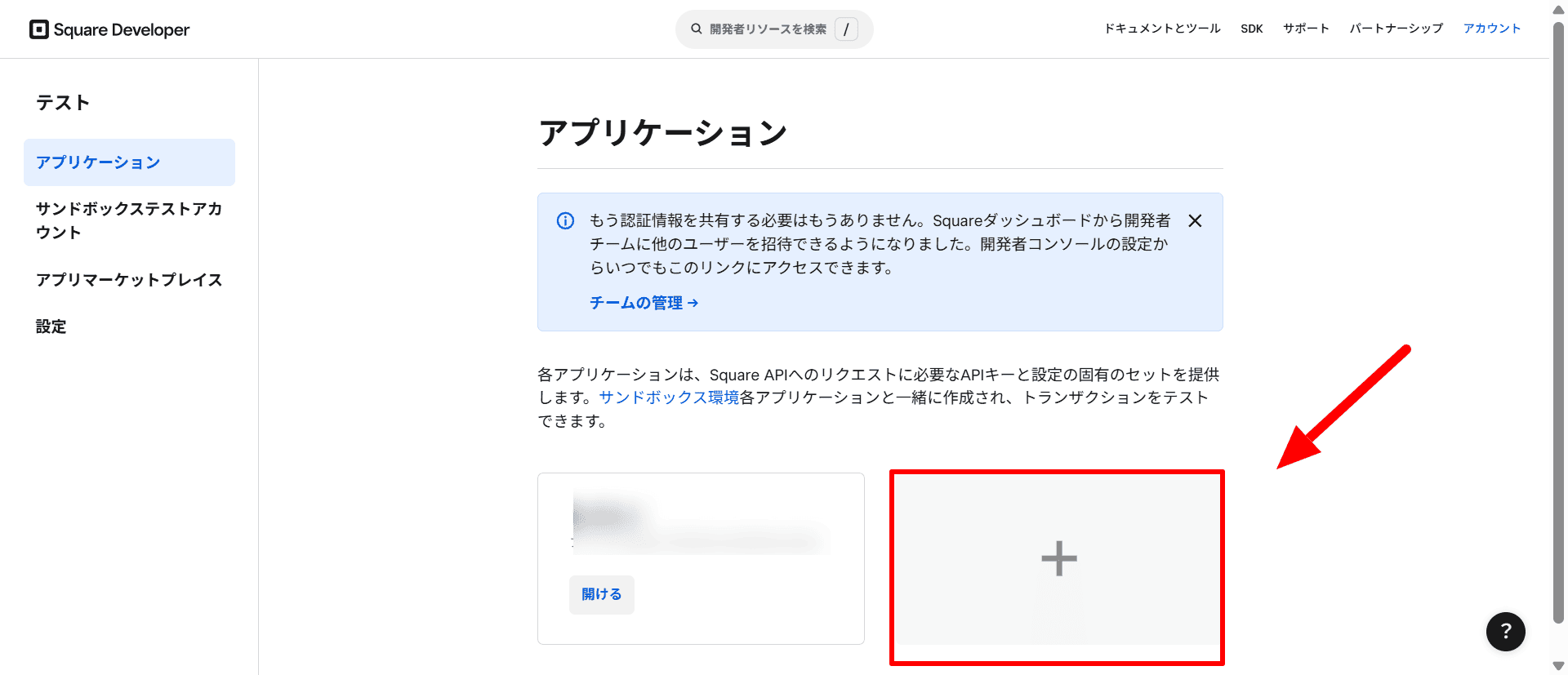Screen dimensions: 1568x675
Task: Open the サポート menu
Action: click(1306, 29)
